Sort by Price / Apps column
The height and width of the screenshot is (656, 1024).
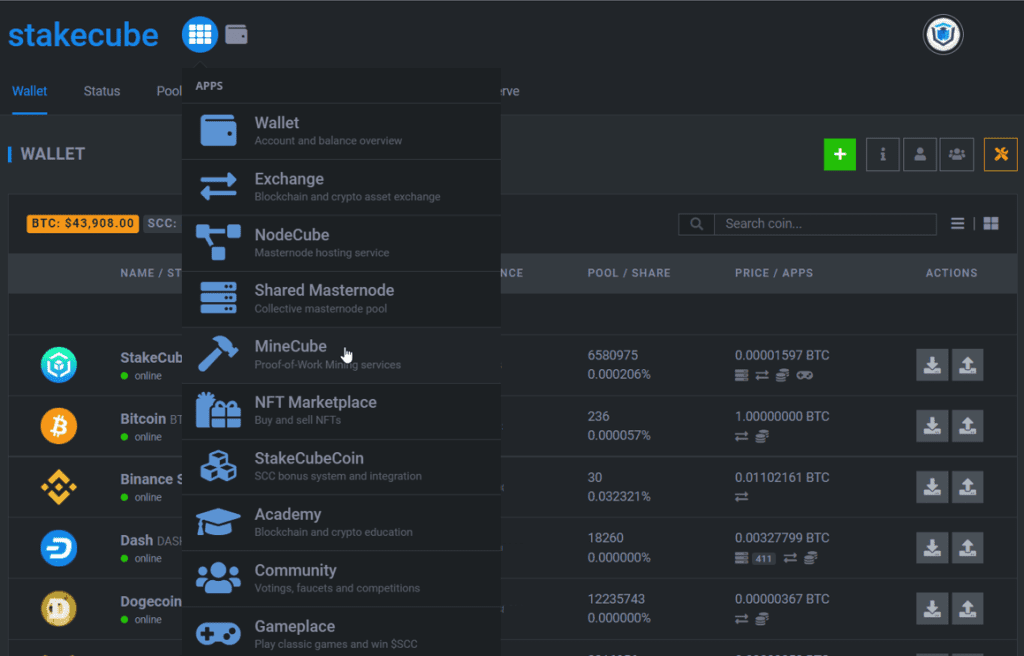(774, 273)
